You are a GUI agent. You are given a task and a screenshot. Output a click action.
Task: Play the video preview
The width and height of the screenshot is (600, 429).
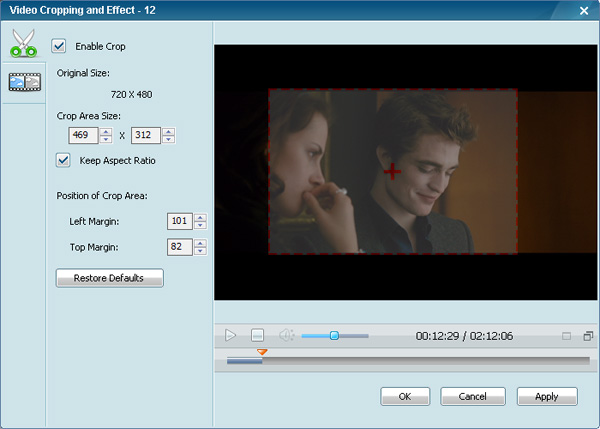pos(230,336)
